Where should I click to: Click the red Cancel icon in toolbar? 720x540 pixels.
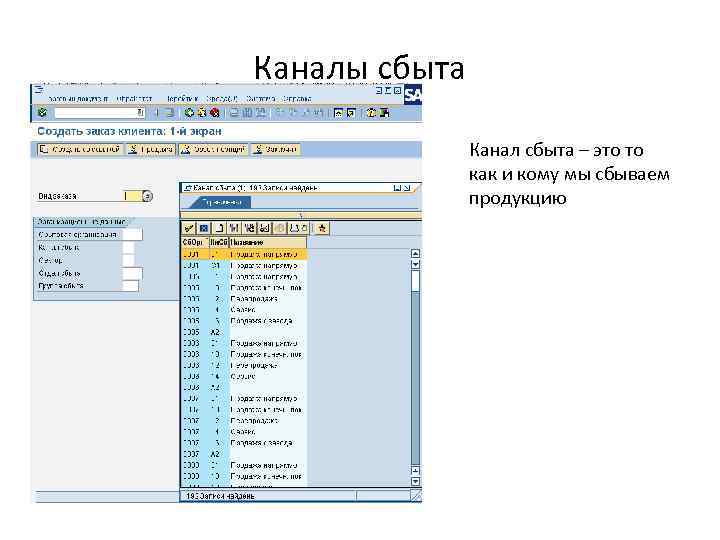coord(214,112)
